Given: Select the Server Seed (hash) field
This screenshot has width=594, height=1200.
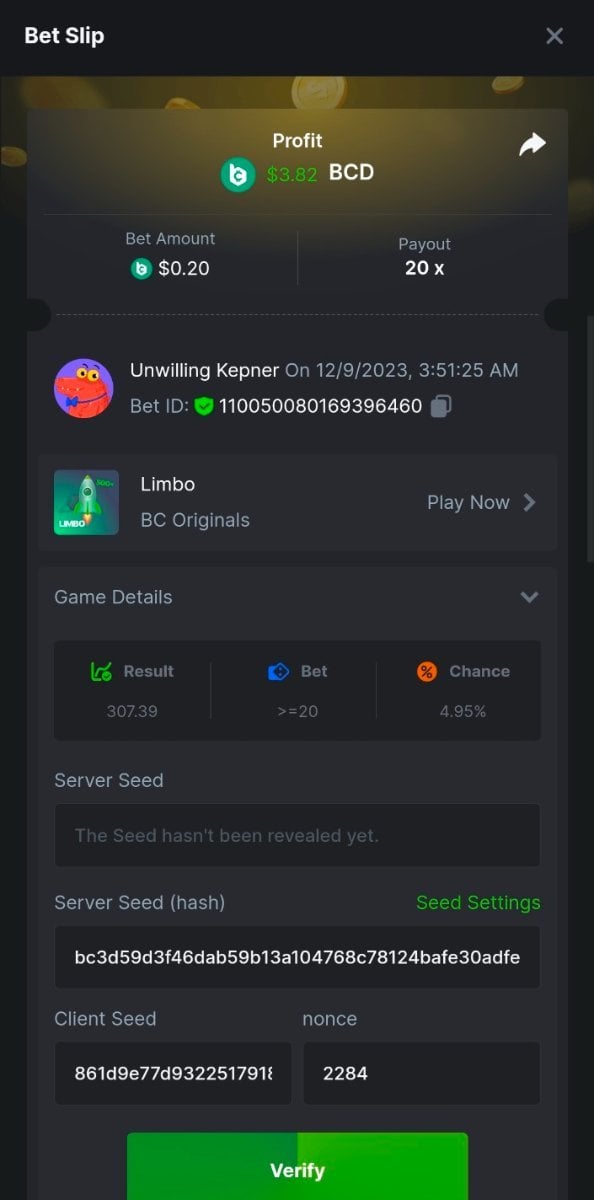Looking at the screenshot, I should tap(297, 957).
